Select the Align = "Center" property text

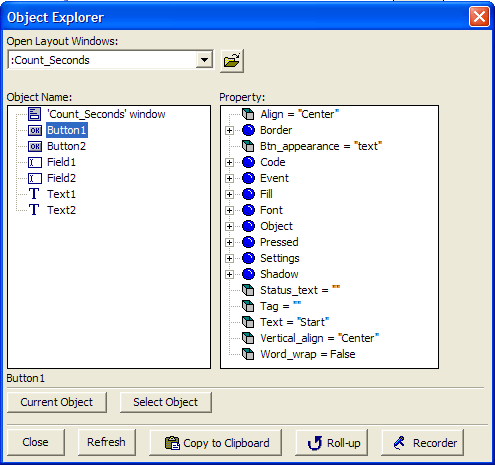tap(300, 114)
